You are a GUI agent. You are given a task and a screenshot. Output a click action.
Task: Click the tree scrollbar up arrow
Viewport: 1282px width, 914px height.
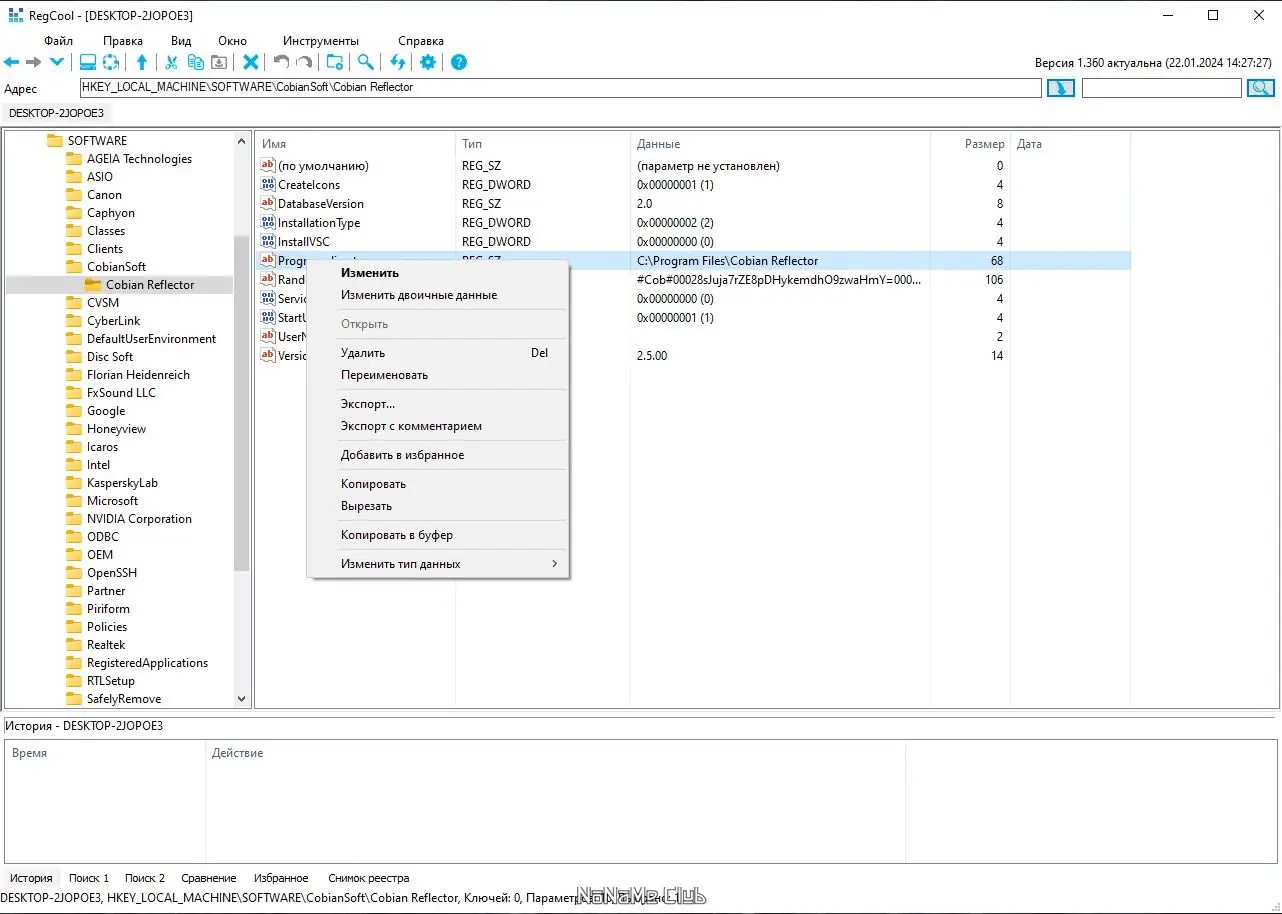[x=241, y=141]
